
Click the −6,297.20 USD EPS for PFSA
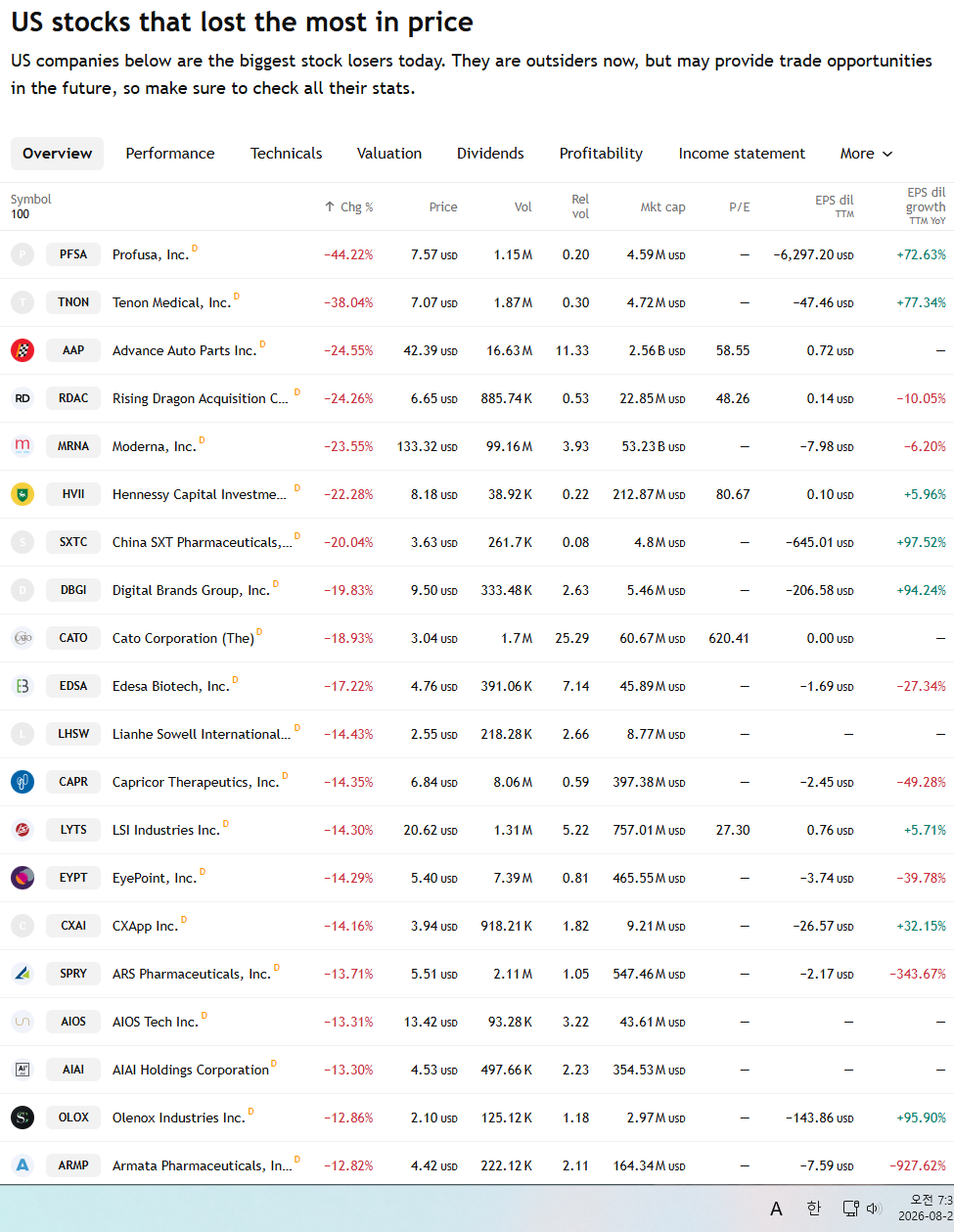(x=813, y=254)
